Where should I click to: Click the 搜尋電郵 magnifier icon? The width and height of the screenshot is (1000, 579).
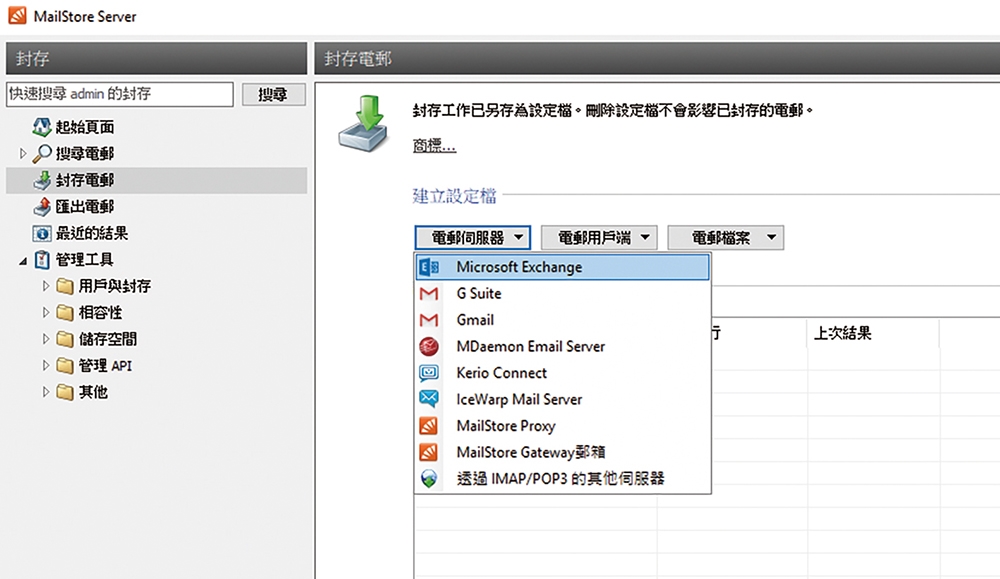tap(42, 153)
